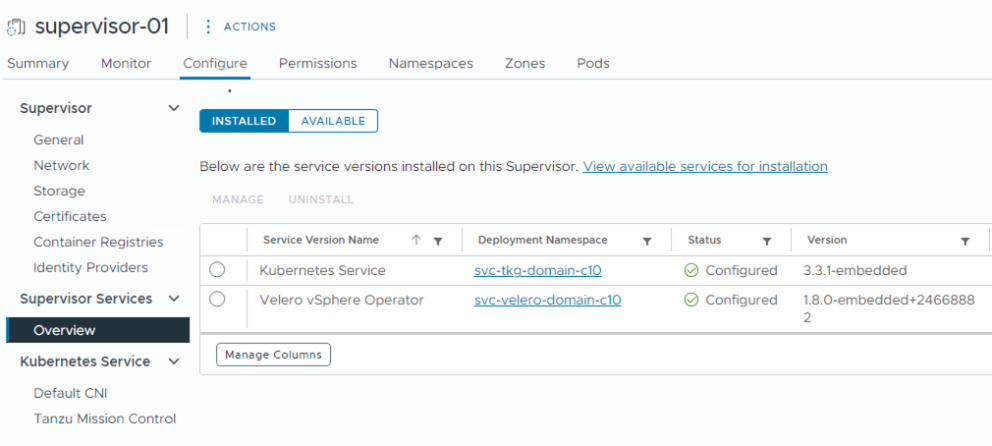992x446 pixels.
Task: Collapse the Supervisor section in sidebar
Action: (x=174, y=108)
